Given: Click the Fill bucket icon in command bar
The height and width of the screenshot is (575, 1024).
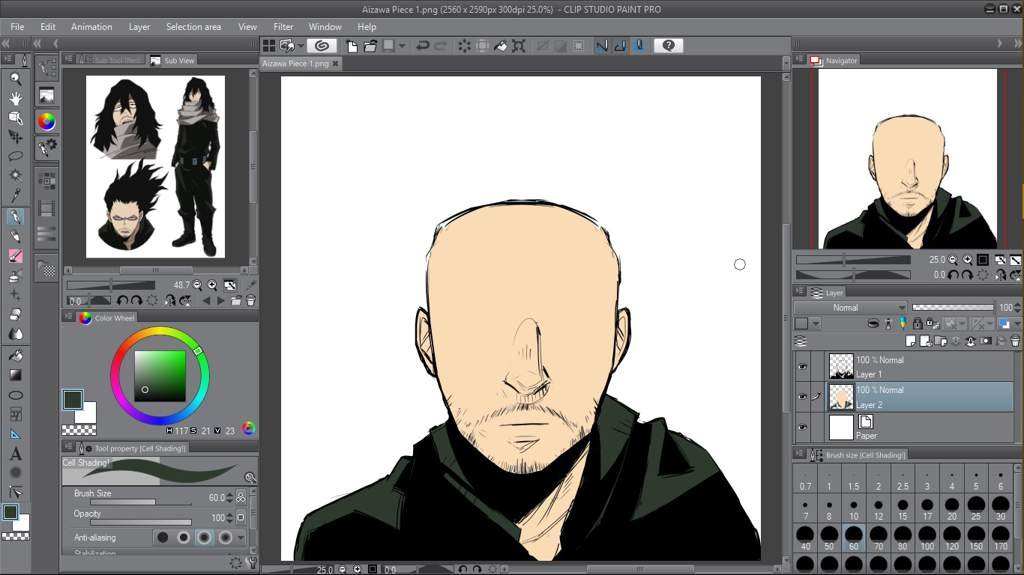Looking at the screenshot, I should click(500, 46).
